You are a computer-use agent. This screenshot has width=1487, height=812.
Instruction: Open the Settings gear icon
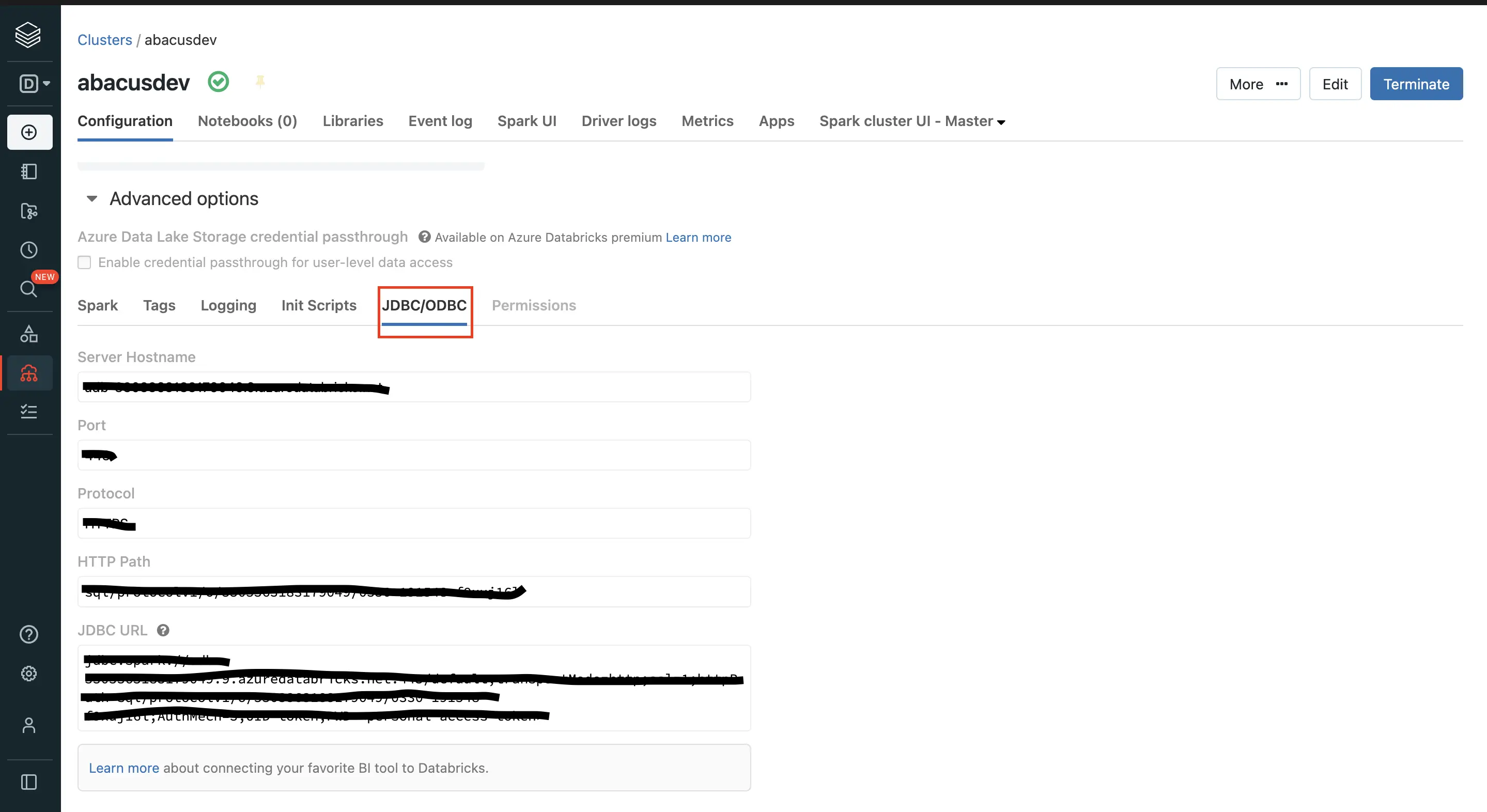pyautogui.click(x=28, y=674)
